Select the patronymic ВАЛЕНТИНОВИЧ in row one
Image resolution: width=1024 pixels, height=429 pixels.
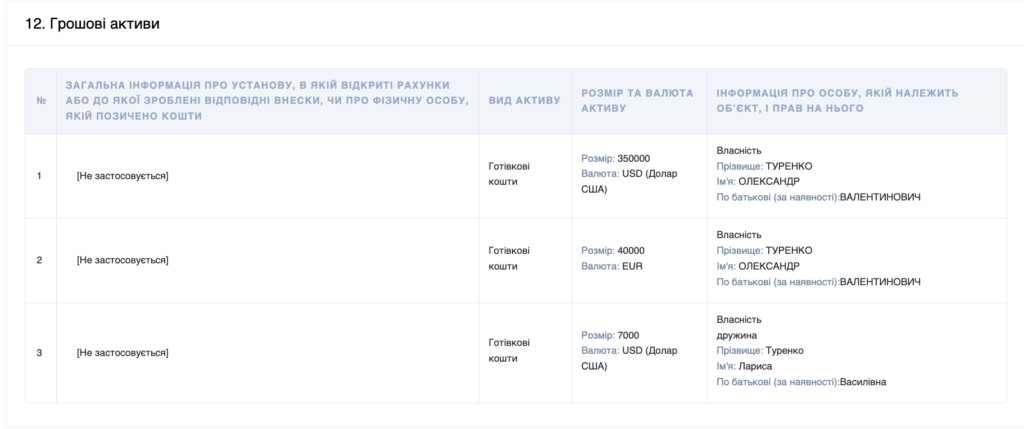880,198
